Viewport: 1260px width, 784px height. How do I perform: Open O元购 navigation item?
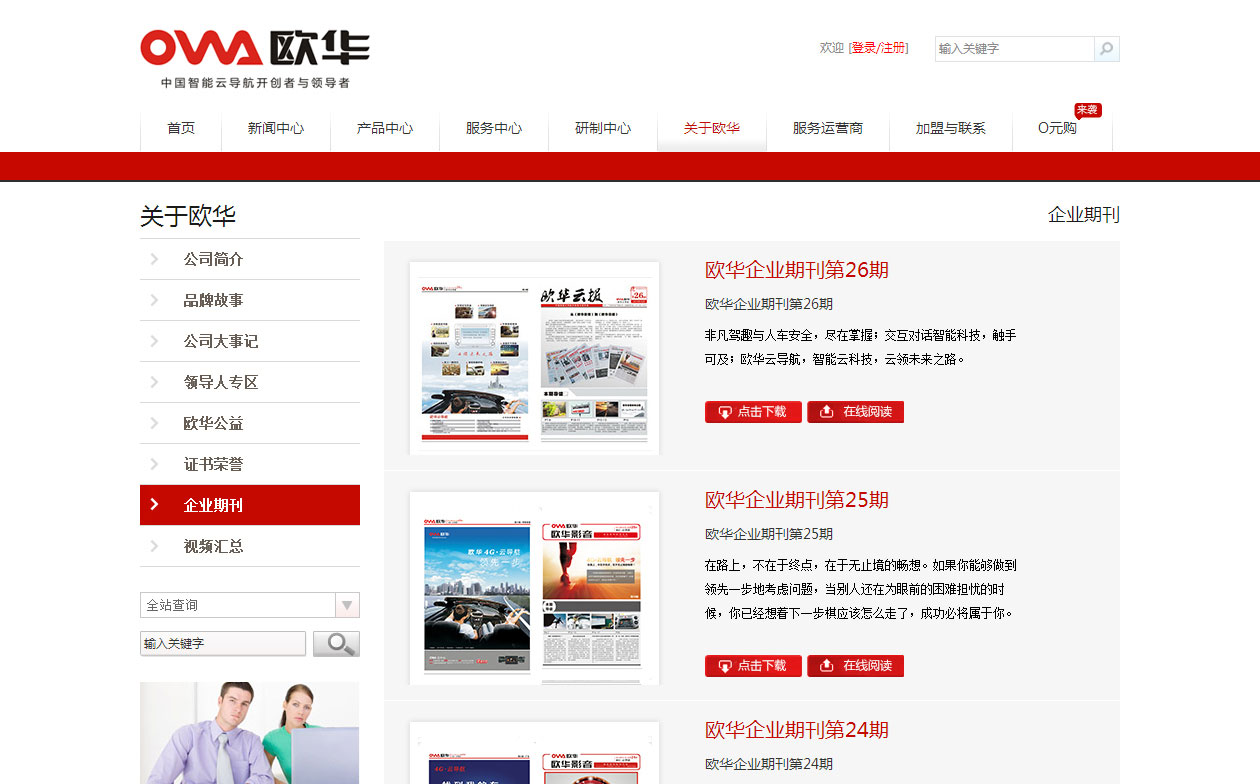pyautogui.click(x=1057, y=128)
